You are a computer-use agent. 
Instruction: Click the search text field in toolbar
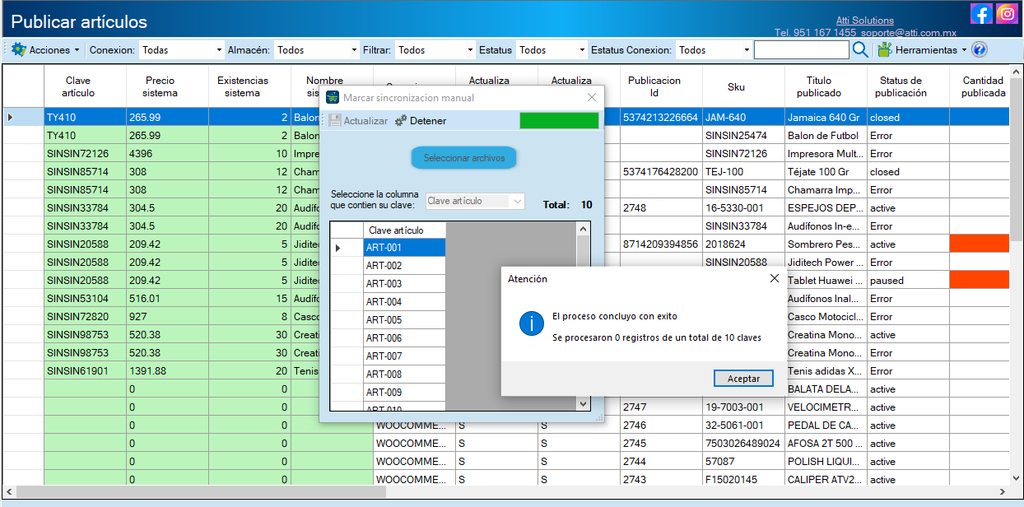tap(801, 50)
